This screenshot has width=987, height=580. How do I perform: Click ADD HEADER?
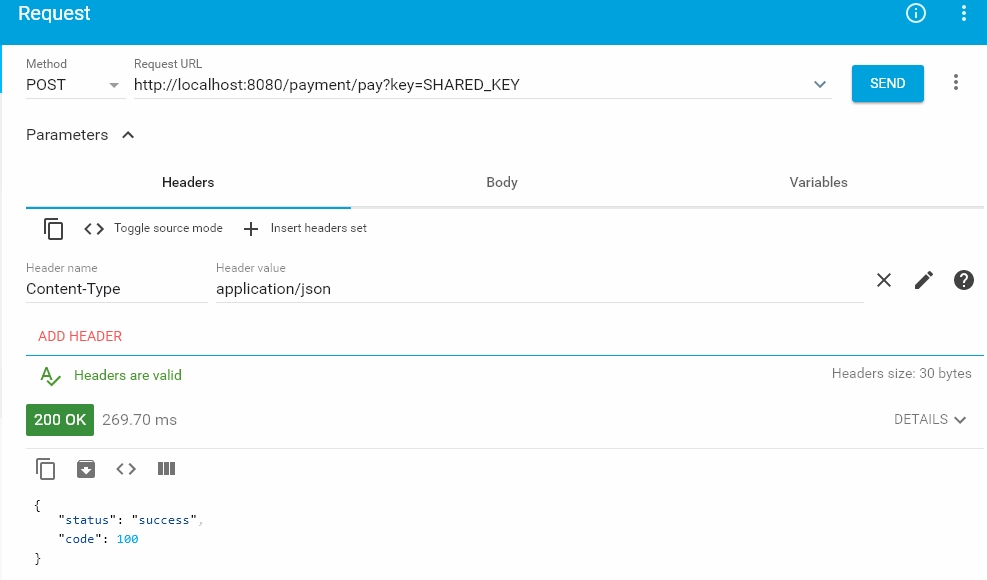coord(80,336)
